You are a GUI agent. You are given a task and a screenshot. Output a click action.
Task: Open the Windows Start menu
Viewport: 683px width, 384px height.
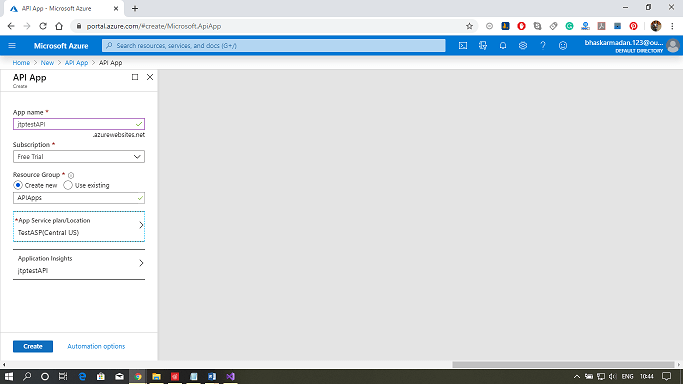[9, 377]
